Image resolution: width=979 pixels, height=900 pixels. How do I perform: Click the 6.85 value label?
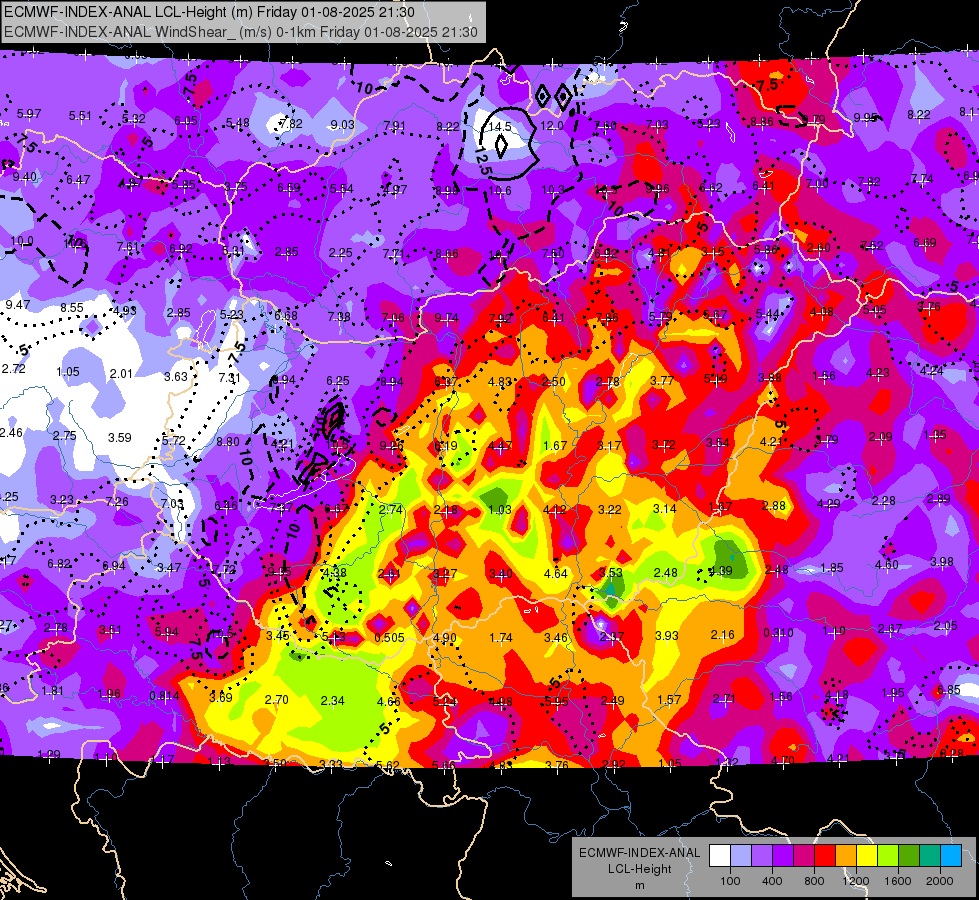[948, 690]
